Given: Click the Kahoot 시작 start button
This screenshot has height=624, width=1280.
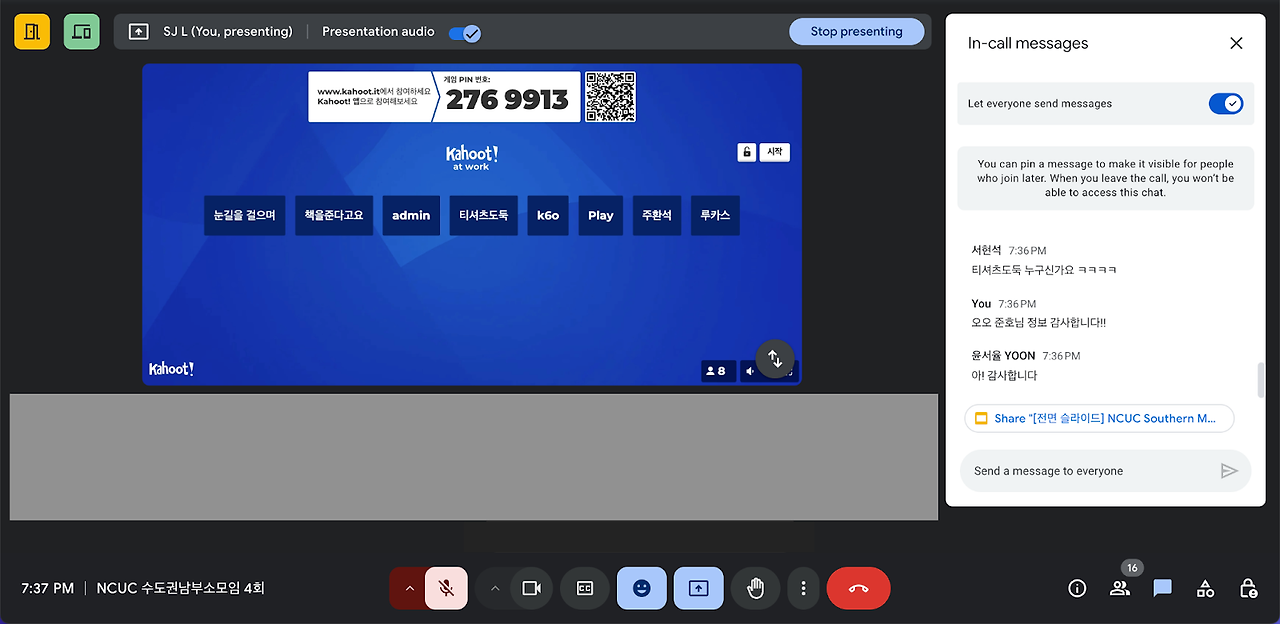Looking at the screenshot, I should click(x=774, y=152).
